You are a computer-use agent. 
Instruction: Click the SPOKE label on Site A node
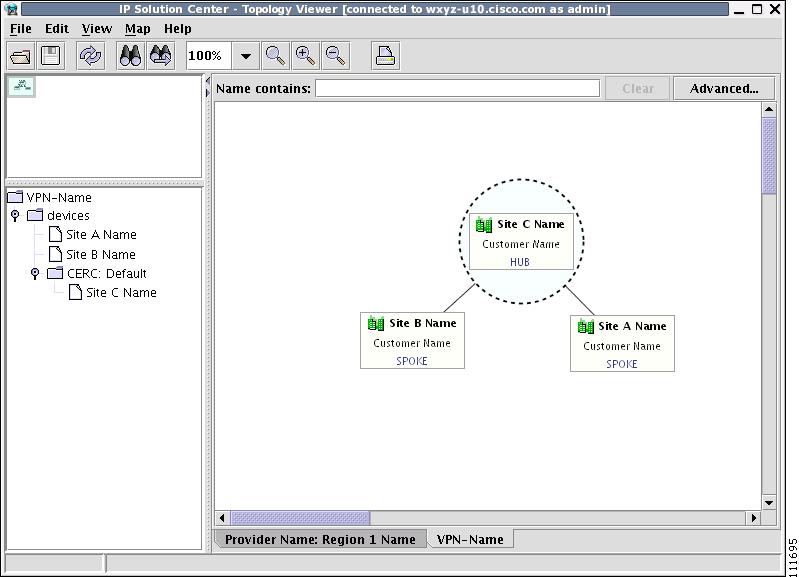622,364
